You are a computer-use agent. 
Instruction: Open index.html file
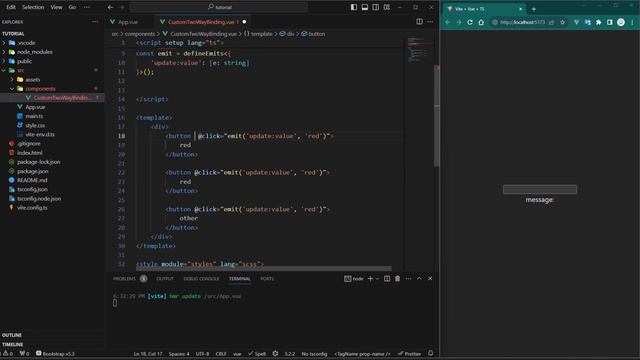tap(29, 153)
